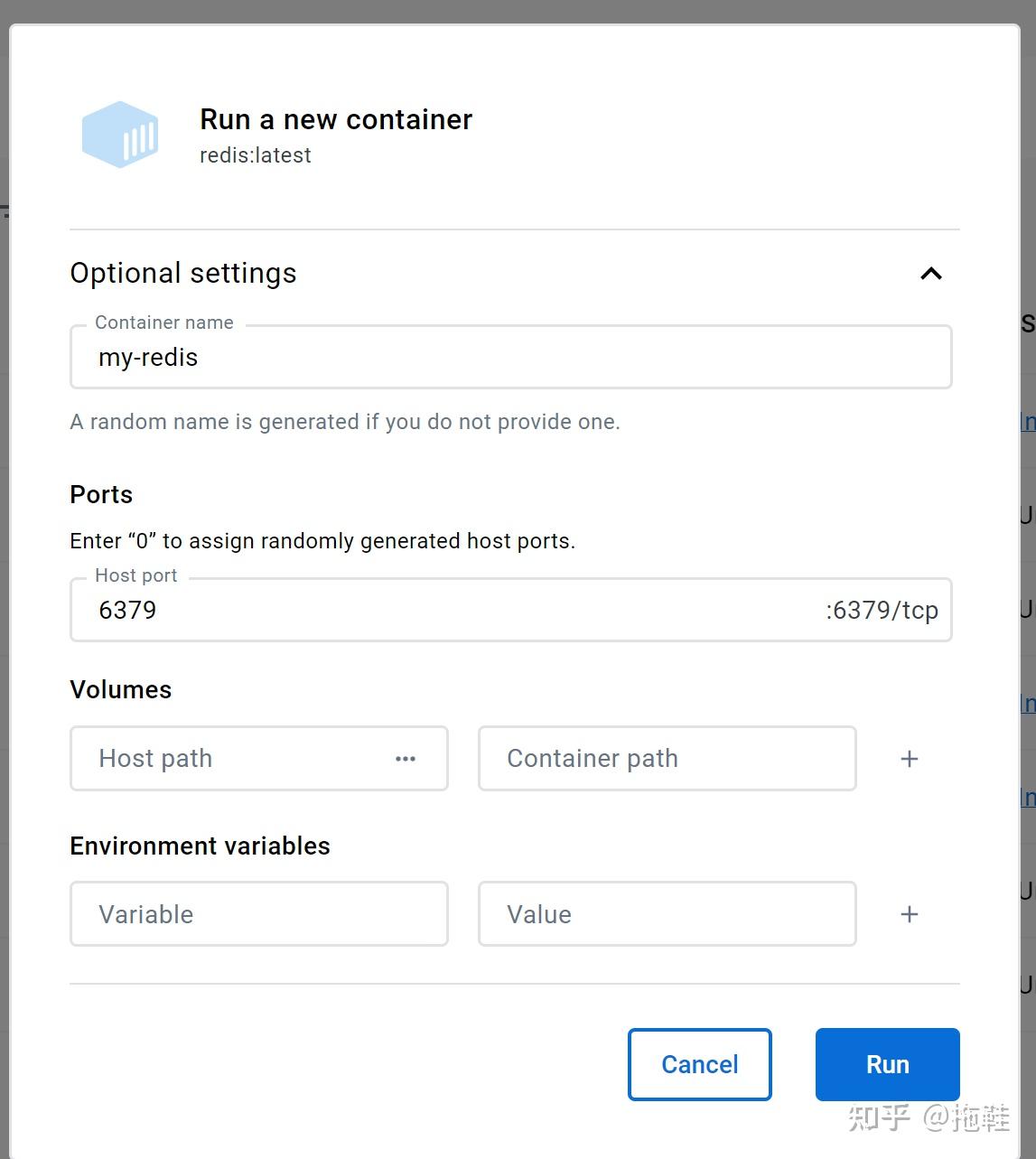
Task: Click the environment Variable name field
Action: (x=259, y=914)
